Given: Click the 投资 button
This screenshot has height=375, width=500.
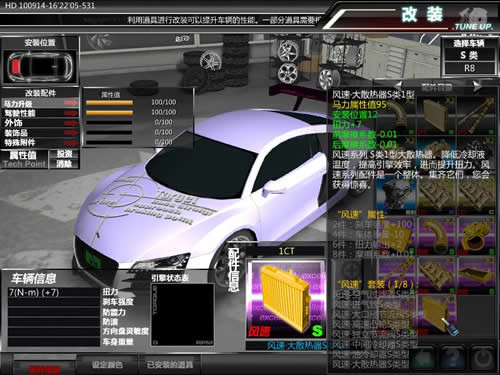Looking at the screenshot, I should pos(64,154).
